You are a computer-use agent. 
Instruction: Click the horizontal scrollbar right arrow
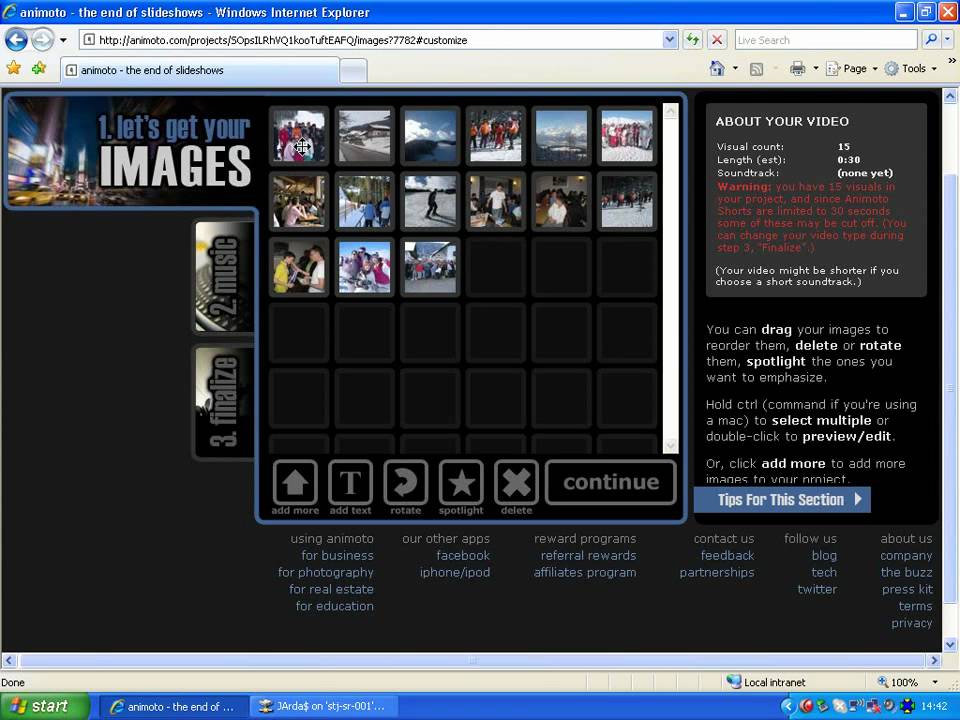[934, 660]
